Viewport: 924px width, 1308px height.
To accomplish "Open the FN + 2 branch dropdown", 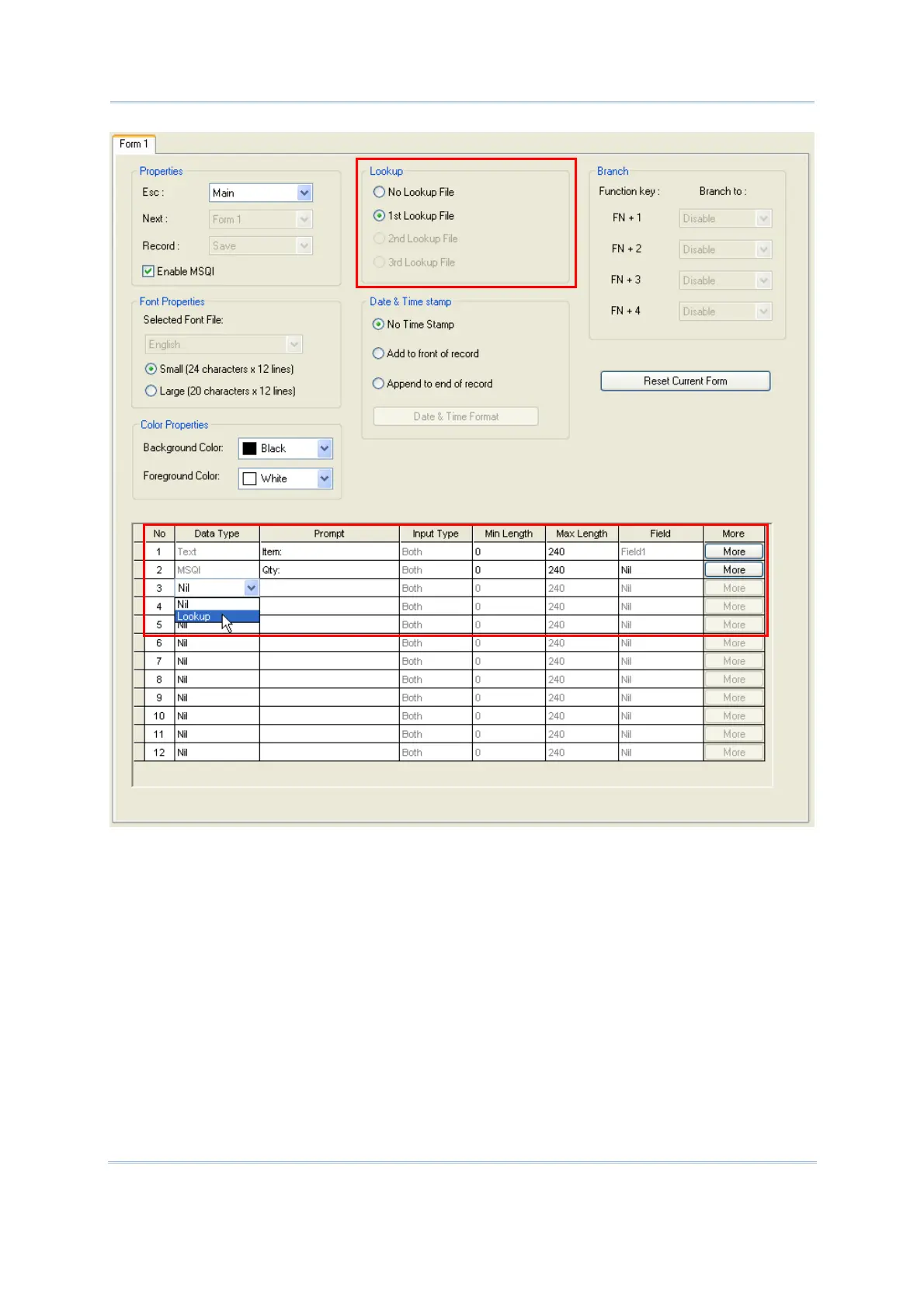I will (x=725, y=249).
